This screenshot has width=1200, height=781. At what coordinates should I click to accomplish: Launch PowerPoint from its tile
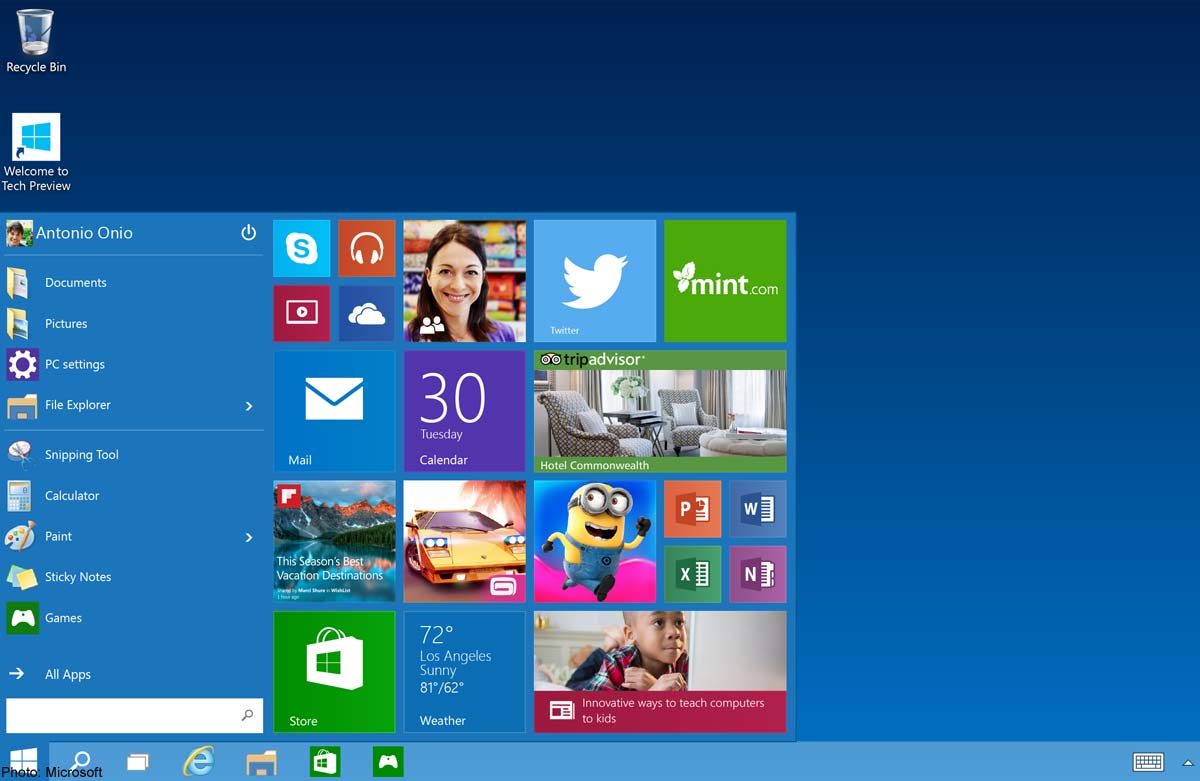click(693, 509)
